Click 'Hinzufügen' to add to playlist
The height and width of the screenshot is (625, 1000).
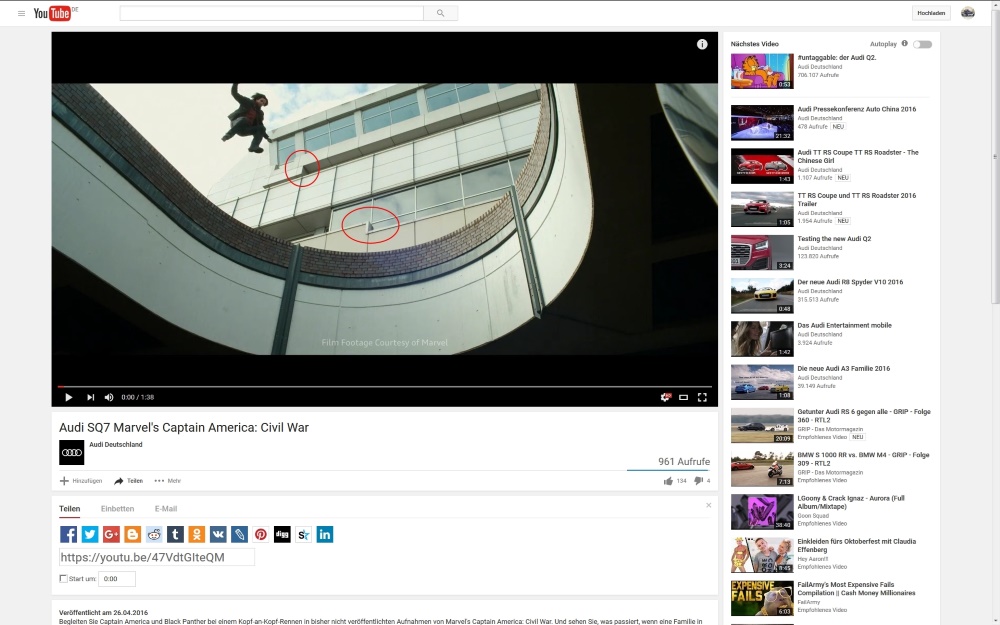pos(81,481)
